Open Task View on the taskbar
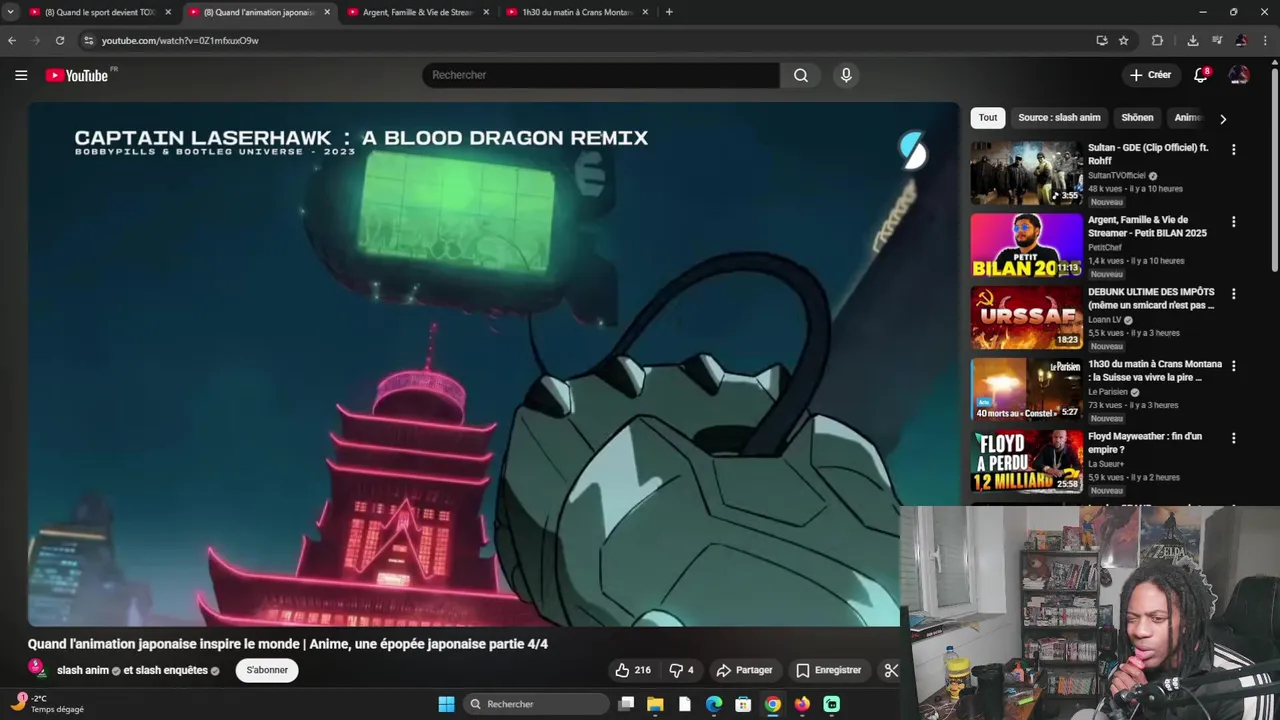Viewport: 1280px width, 720px height. click(626, 704)
